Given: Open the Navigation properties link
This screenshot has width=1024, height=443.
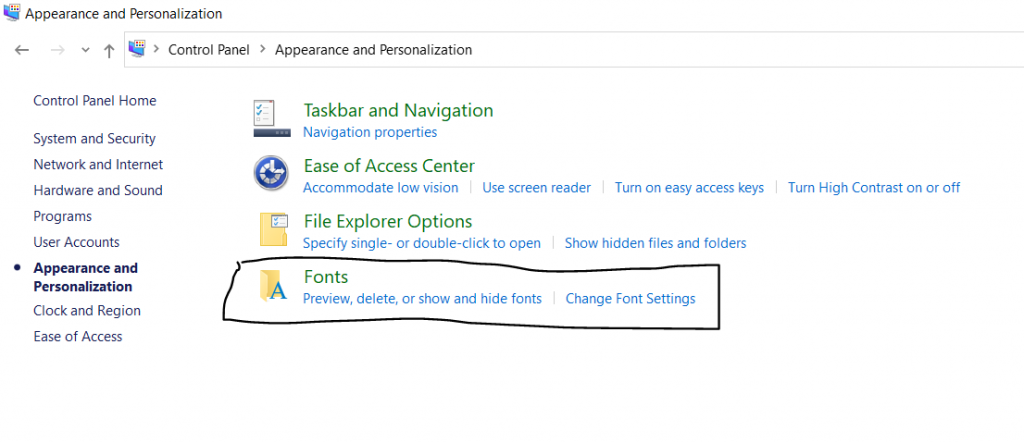Looking at the screenshot, I should 369,132.
